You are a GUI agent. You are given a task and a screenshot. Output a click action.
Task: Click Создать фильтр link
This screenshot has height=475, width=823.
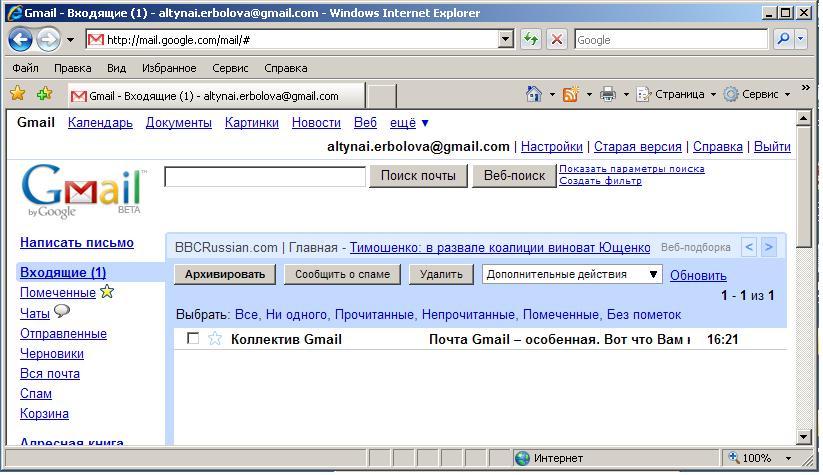[600, 181]
